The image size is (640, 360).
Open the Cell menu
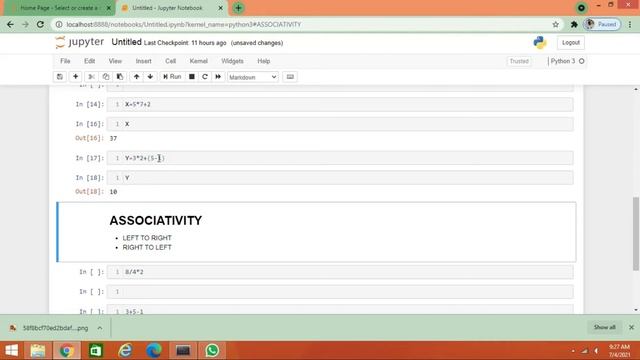coord(170,61)
